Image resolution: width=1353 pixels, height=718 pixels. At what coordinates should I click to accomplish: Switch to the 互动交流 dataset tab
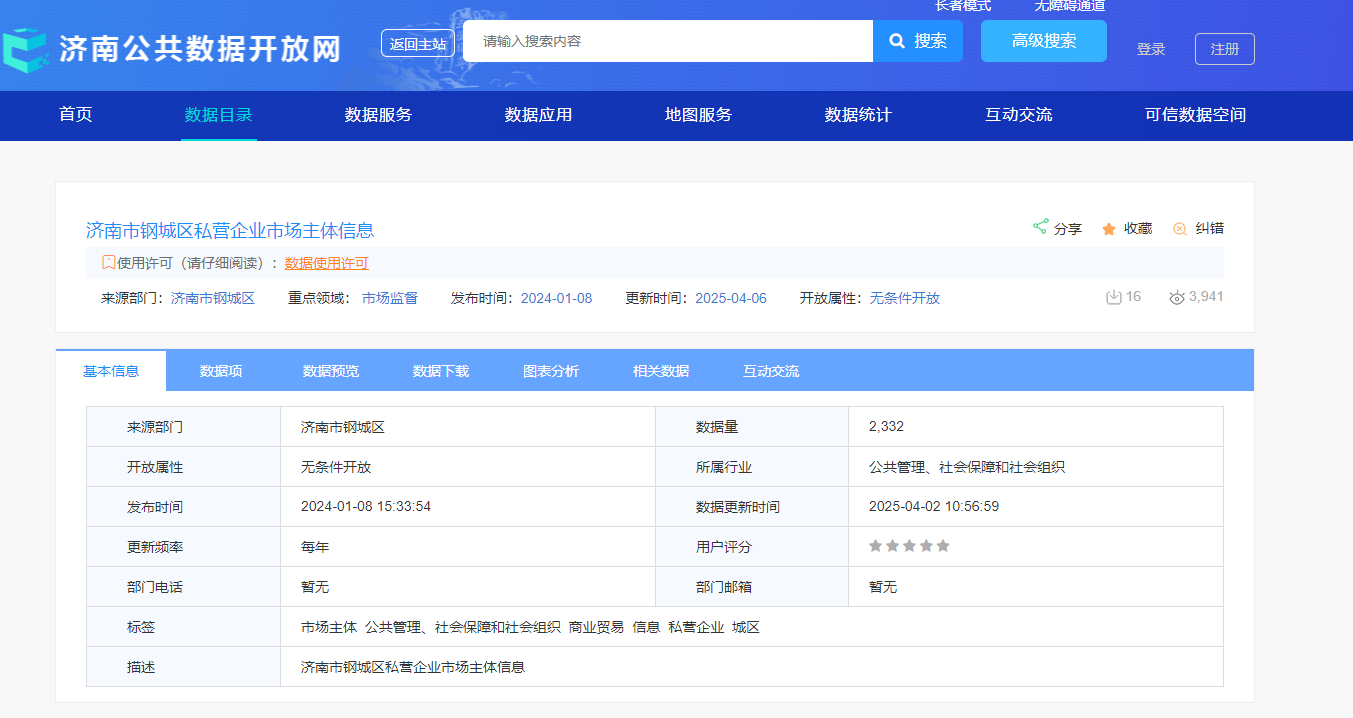771,371
